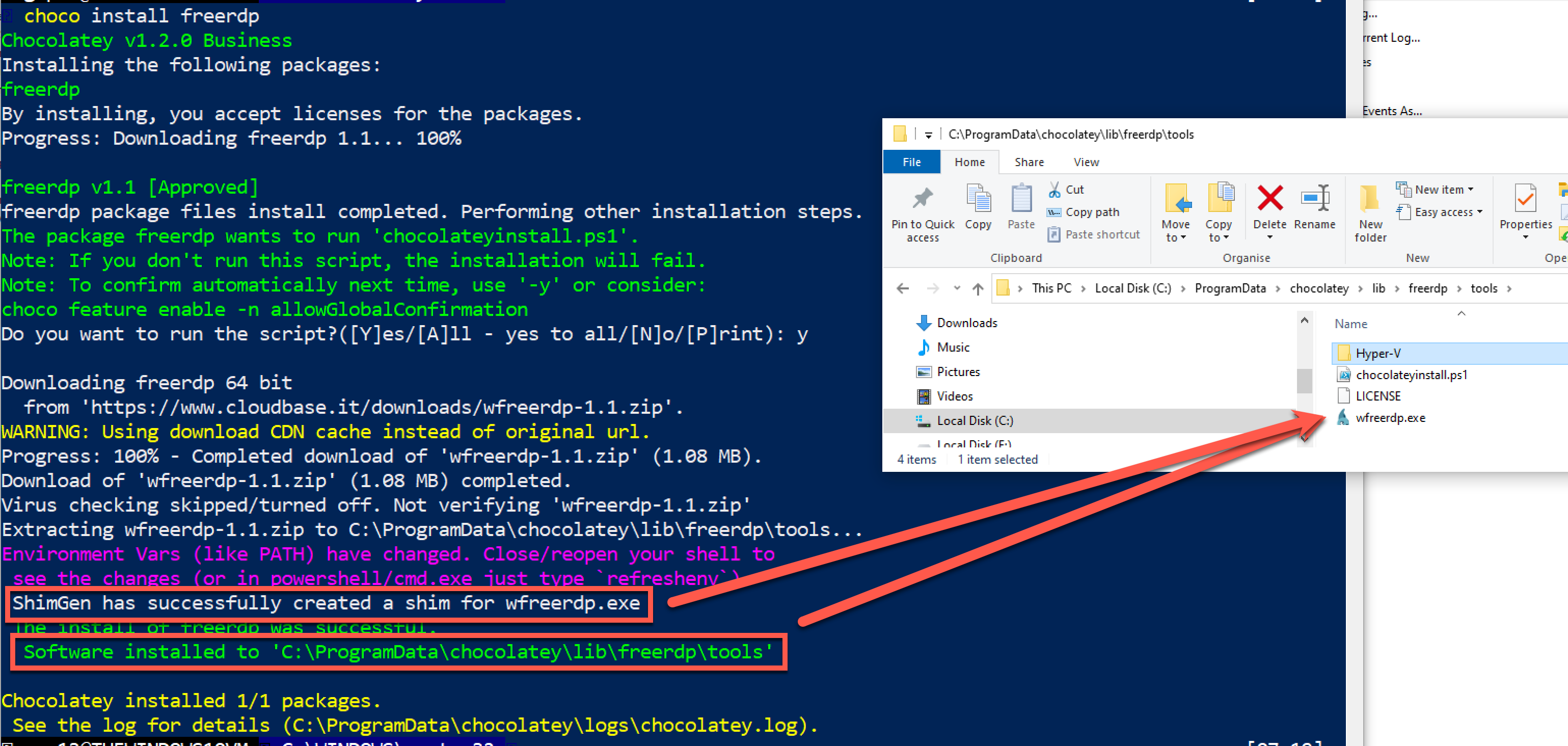Viewport: 1568px width, 746px height.
Task: Click the Pin to Quick access icon
Action: tap(922, 198)
